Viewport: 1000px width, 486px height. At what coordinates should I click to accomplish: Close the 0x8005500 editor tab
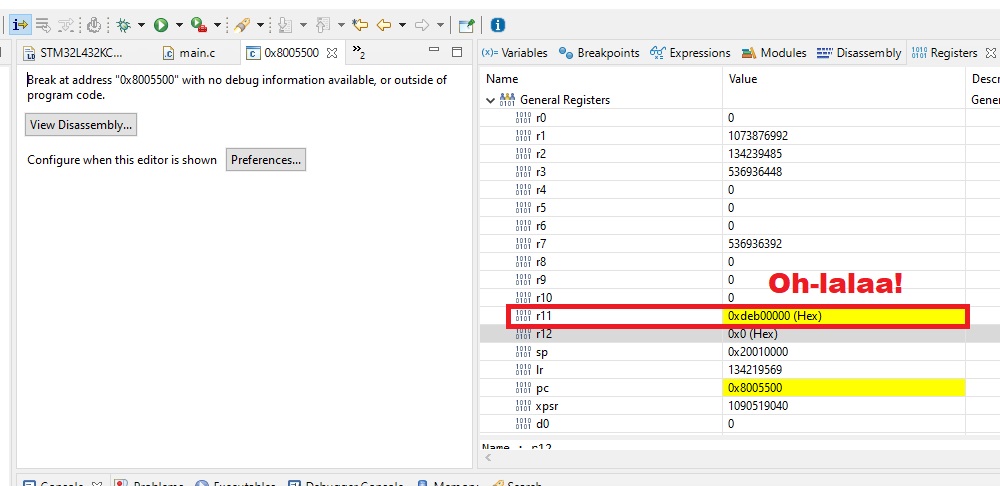click(x=332, y=53)
